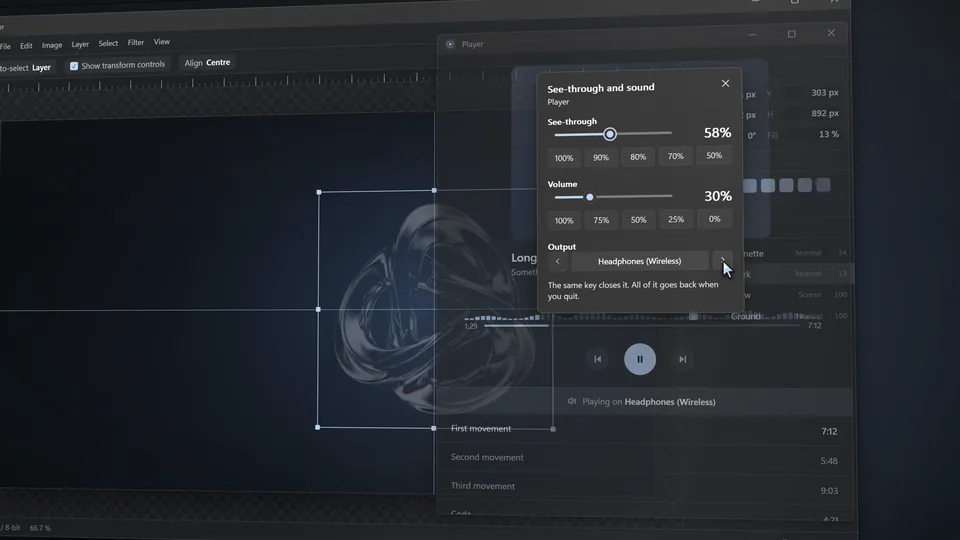Image resolution: width=960 pixels, height=540 pixels.
Task: Click the track progress bar in Player
Action: coord(643,325)
